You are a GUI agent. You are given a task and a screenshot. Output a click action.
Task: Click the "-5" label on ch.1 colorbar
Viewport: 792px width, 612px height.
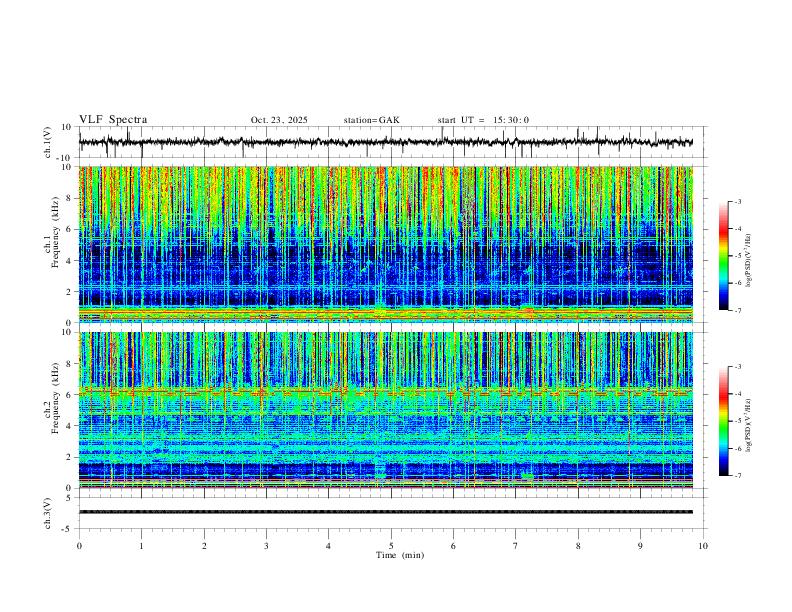click(738, 256)
